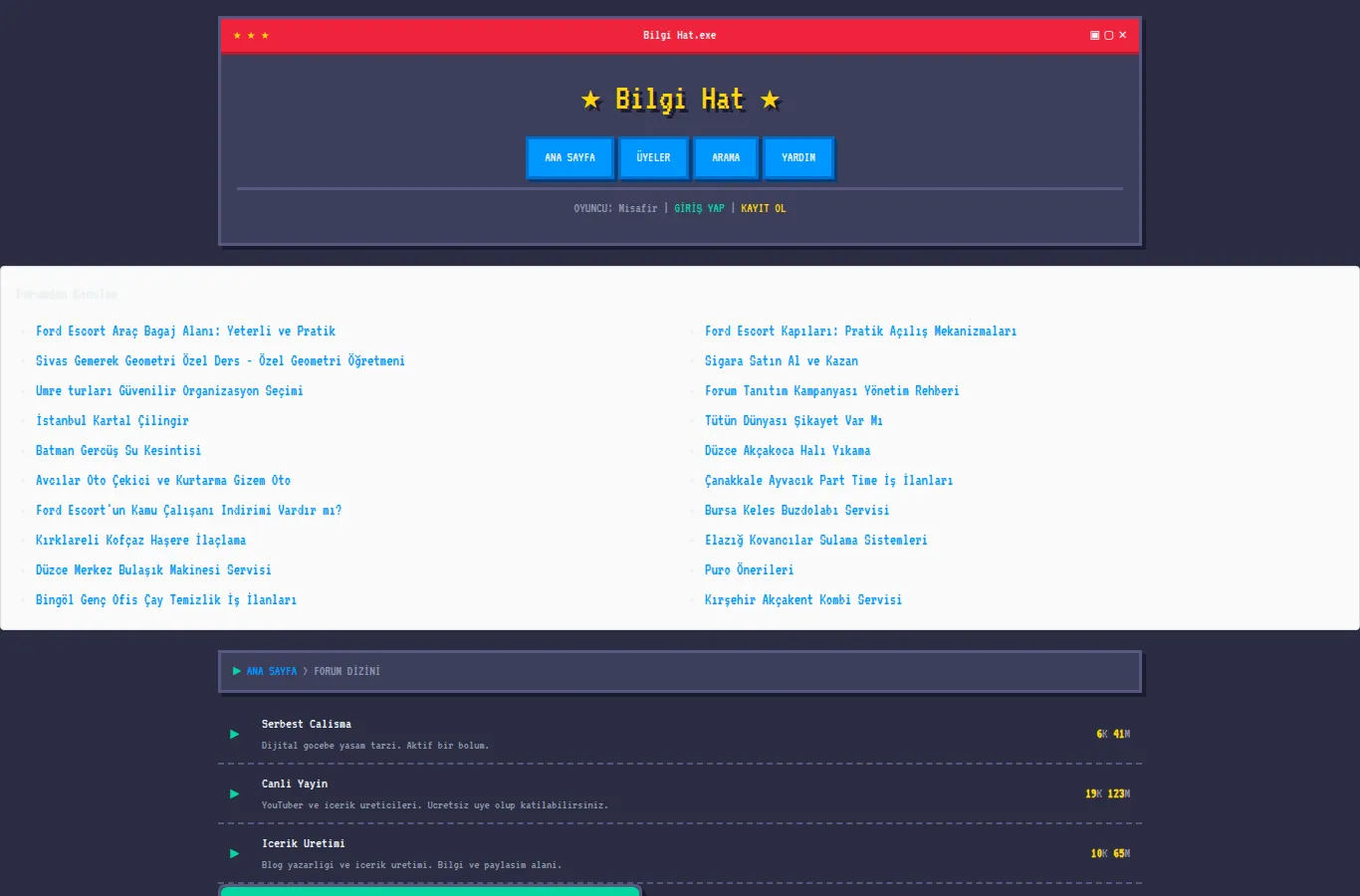Click the green arrow beside Serbest Calisma

235,734
